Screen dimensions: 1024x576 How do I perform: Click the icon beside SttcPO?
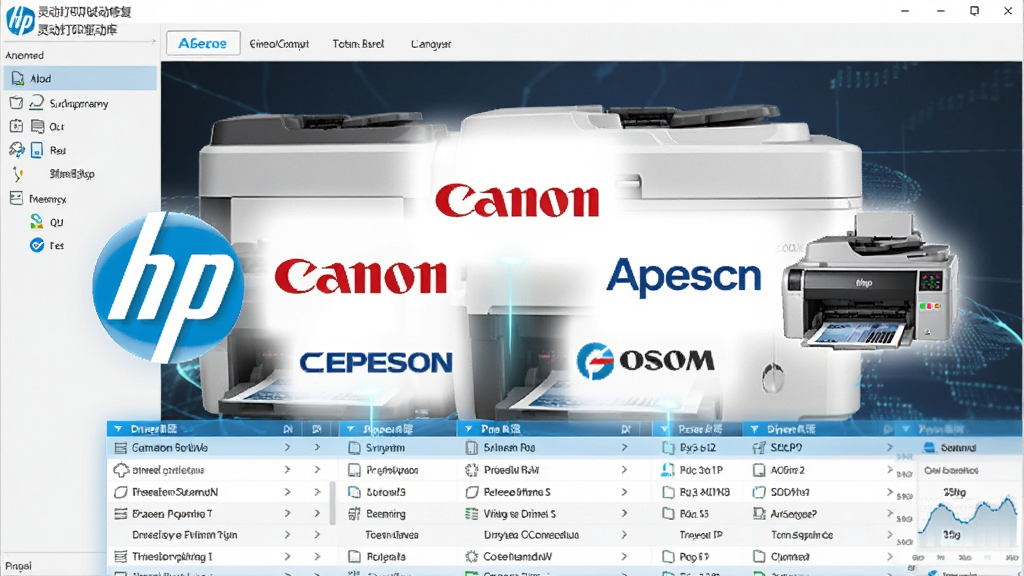(759, 448)
